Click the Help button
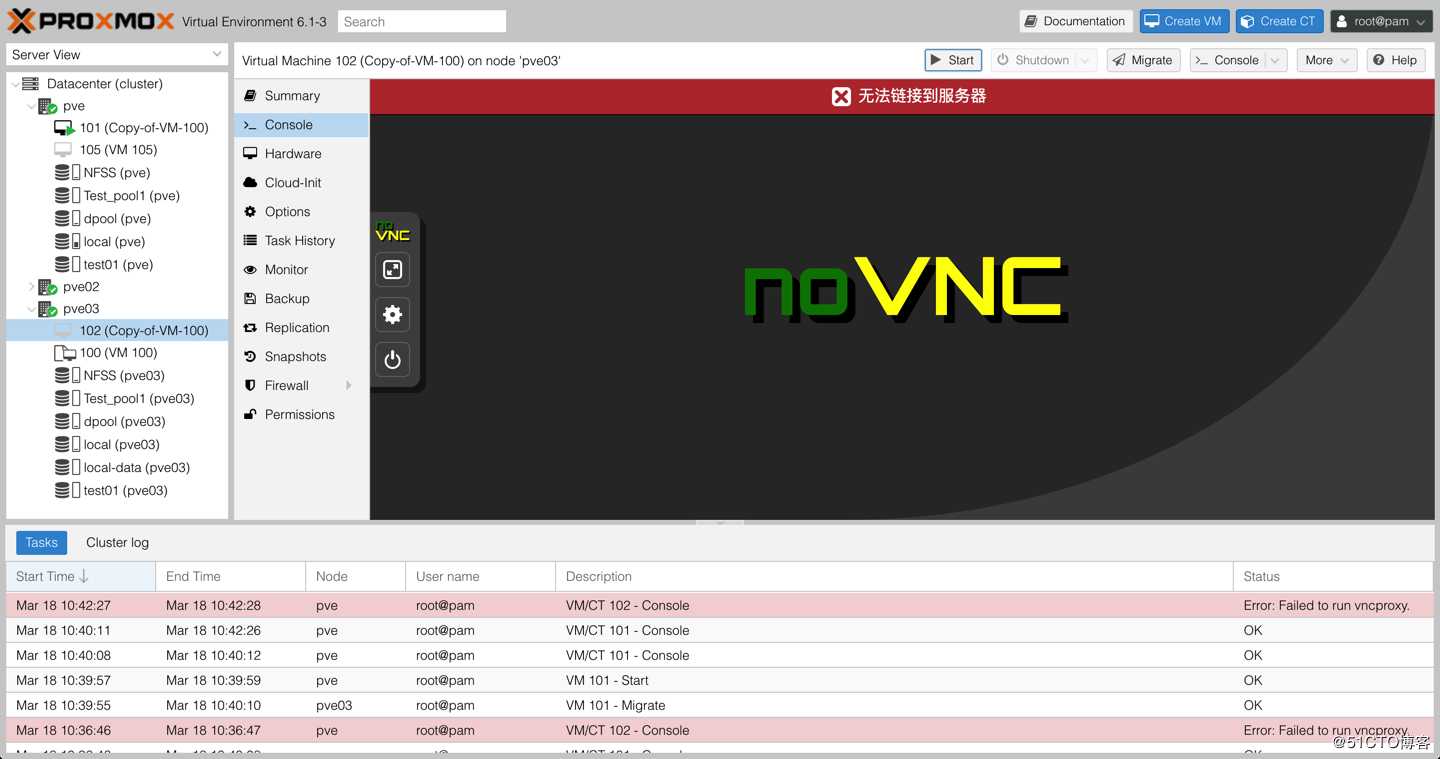Image resolution: width=1440 pixels, height=759 pixels. coord(1395,60)
